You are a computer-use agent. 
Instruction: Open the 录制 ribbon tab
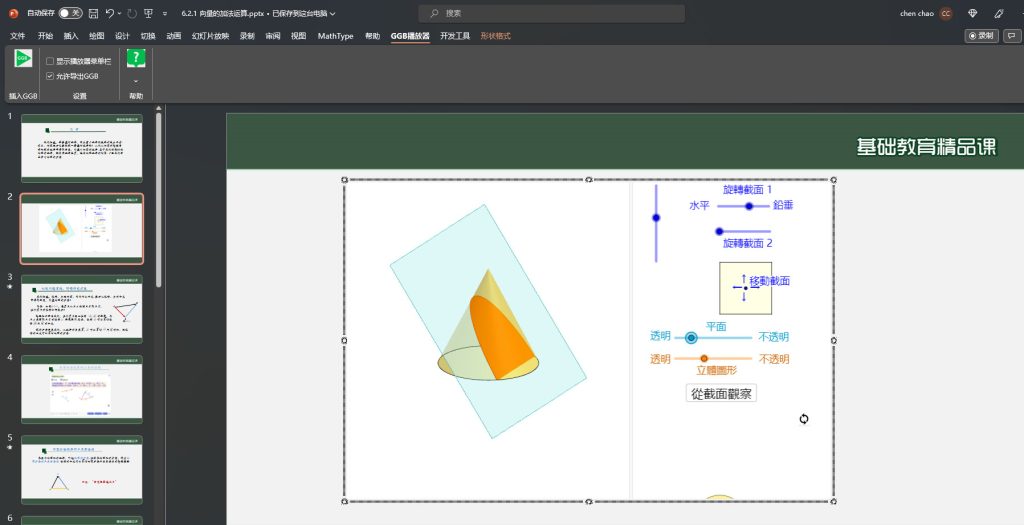click(x=247, y=36)
